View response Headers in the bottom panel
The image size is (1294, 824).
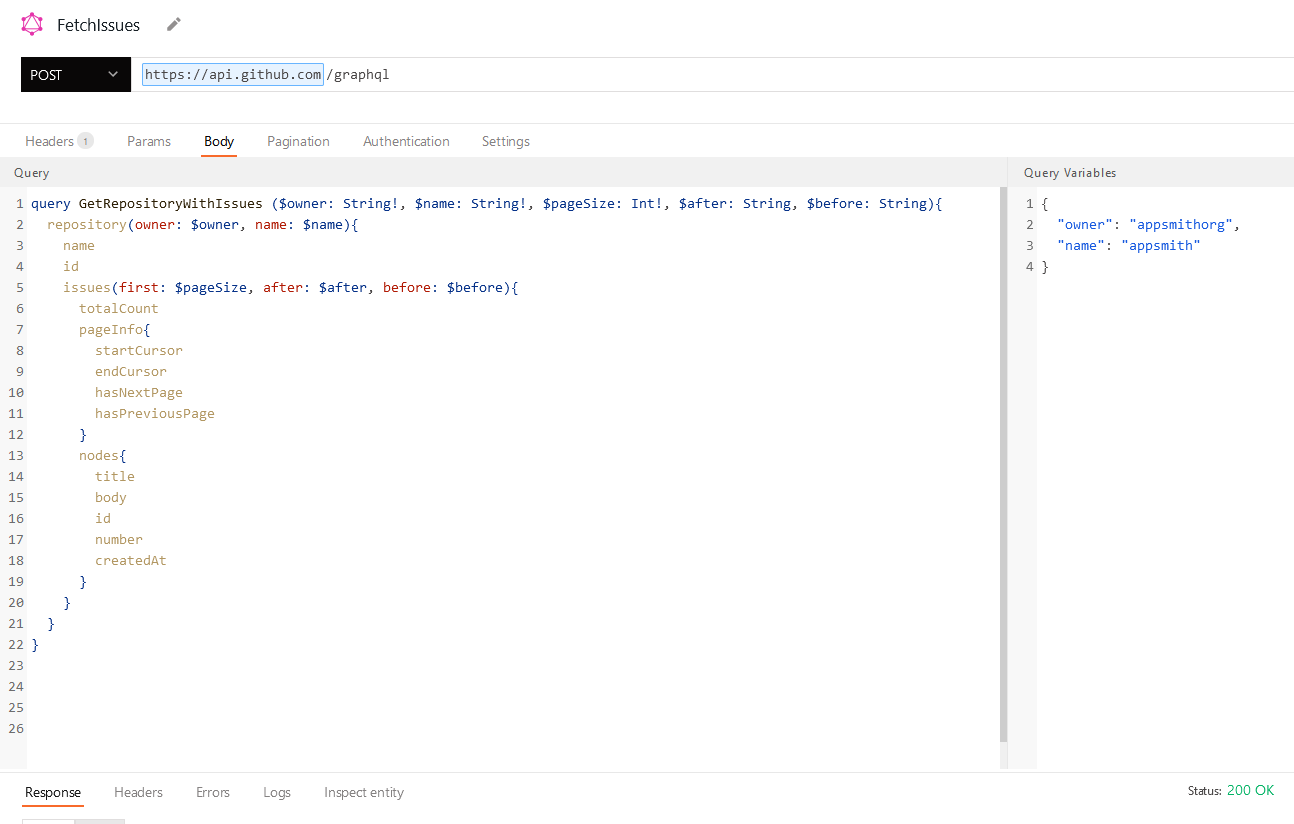click(x=138, y=792)
